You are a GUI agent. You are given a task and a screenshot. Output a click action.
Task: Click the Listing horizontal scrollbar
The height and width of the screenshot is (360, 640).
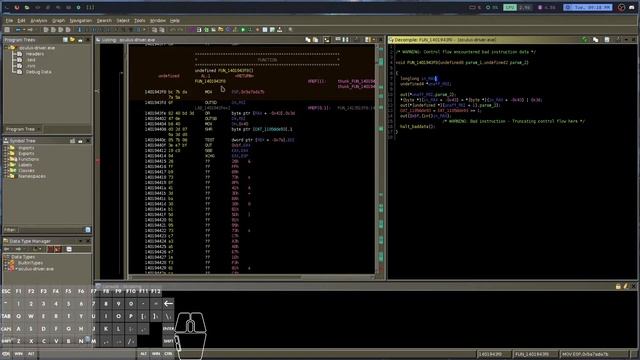tap(250, 277)
